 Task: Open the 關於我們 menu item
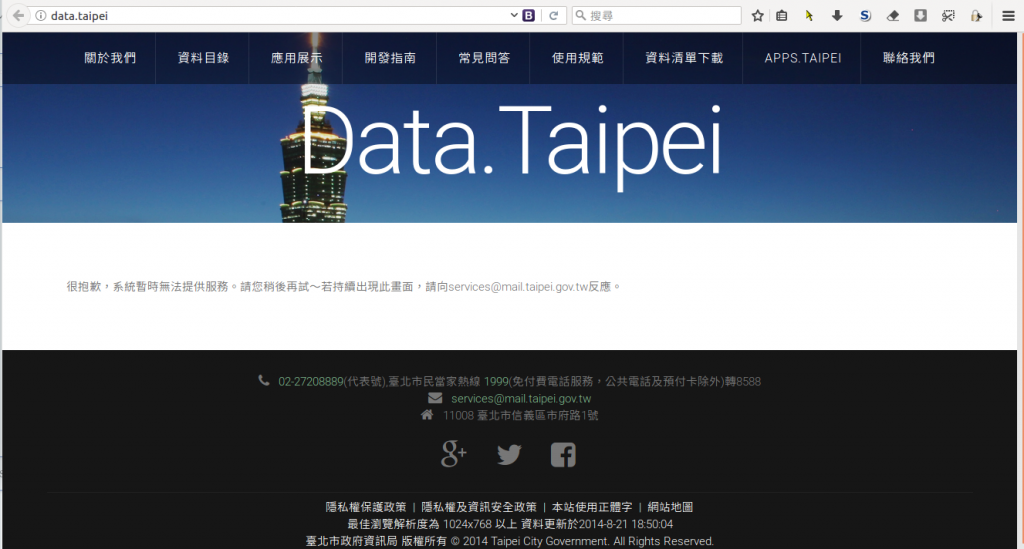pyautogui.click(x=110, y=58)
